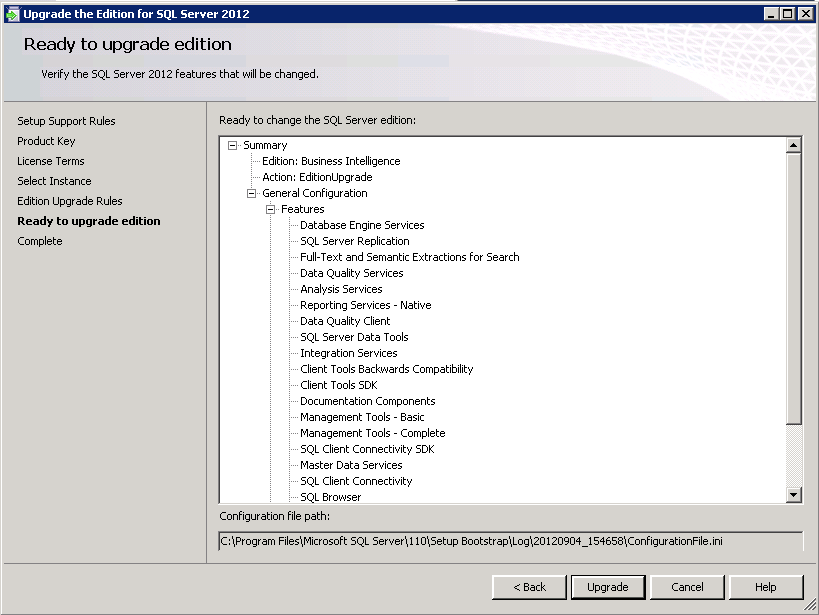This screenshot has height=615, width=819.
Task: Select 'Action: EditionUpgrade' tree row
Action: tap(317, 178)
